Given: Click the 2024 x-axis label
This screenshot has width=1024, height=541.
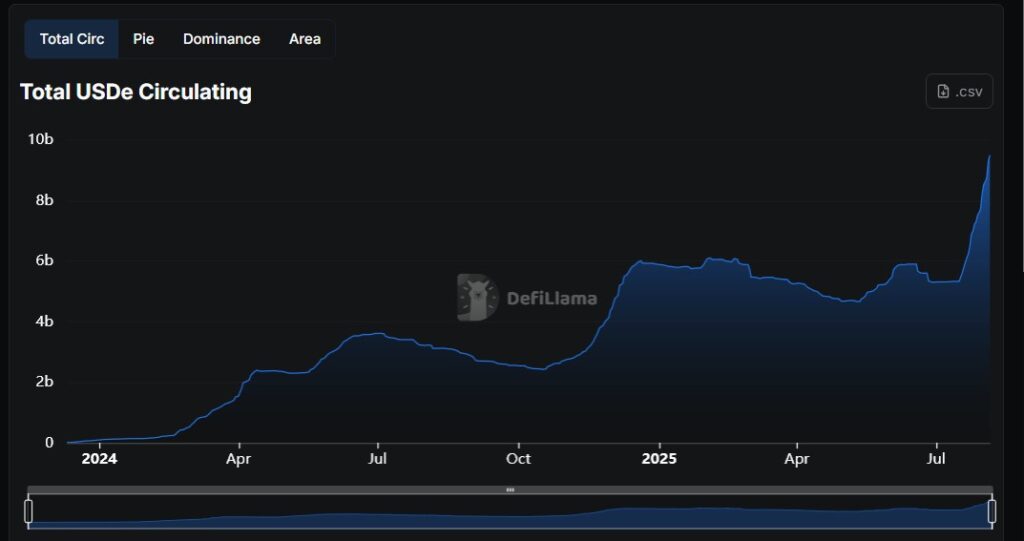Looking at the screenshot, I should 99,459.
